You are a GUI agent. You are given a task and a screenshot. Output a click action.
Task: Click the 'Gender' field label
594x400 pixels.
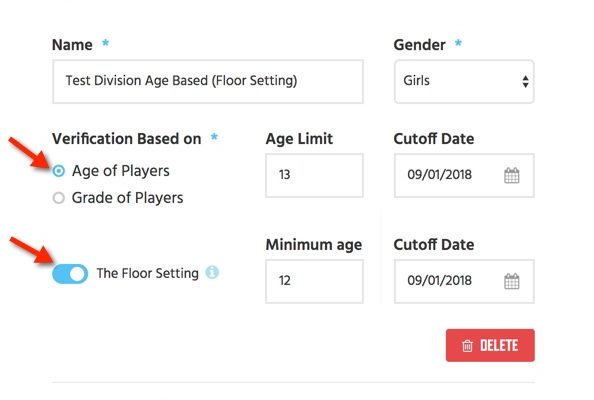click(419, 45)
